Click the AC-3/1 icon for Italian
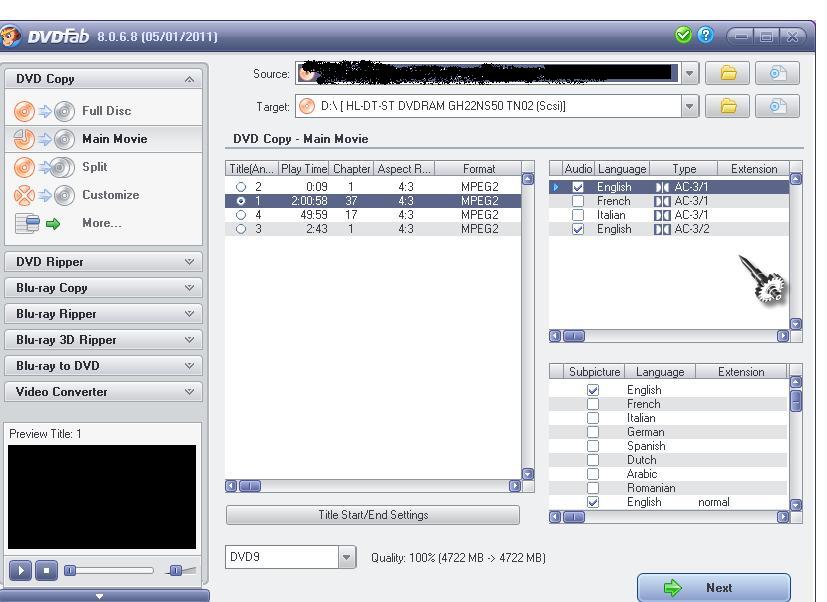The height and width of the screenshot is (602, 827). pyautogui.click(x=662, y=215)
